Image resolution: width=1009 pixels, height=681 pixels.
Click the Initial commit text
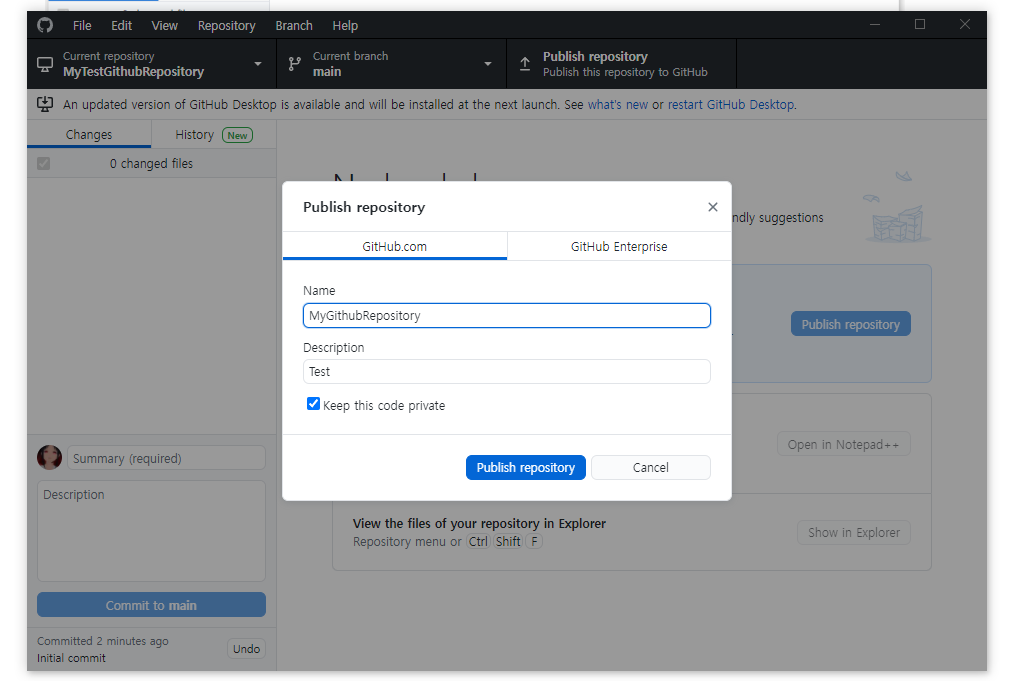coord(71,658)
